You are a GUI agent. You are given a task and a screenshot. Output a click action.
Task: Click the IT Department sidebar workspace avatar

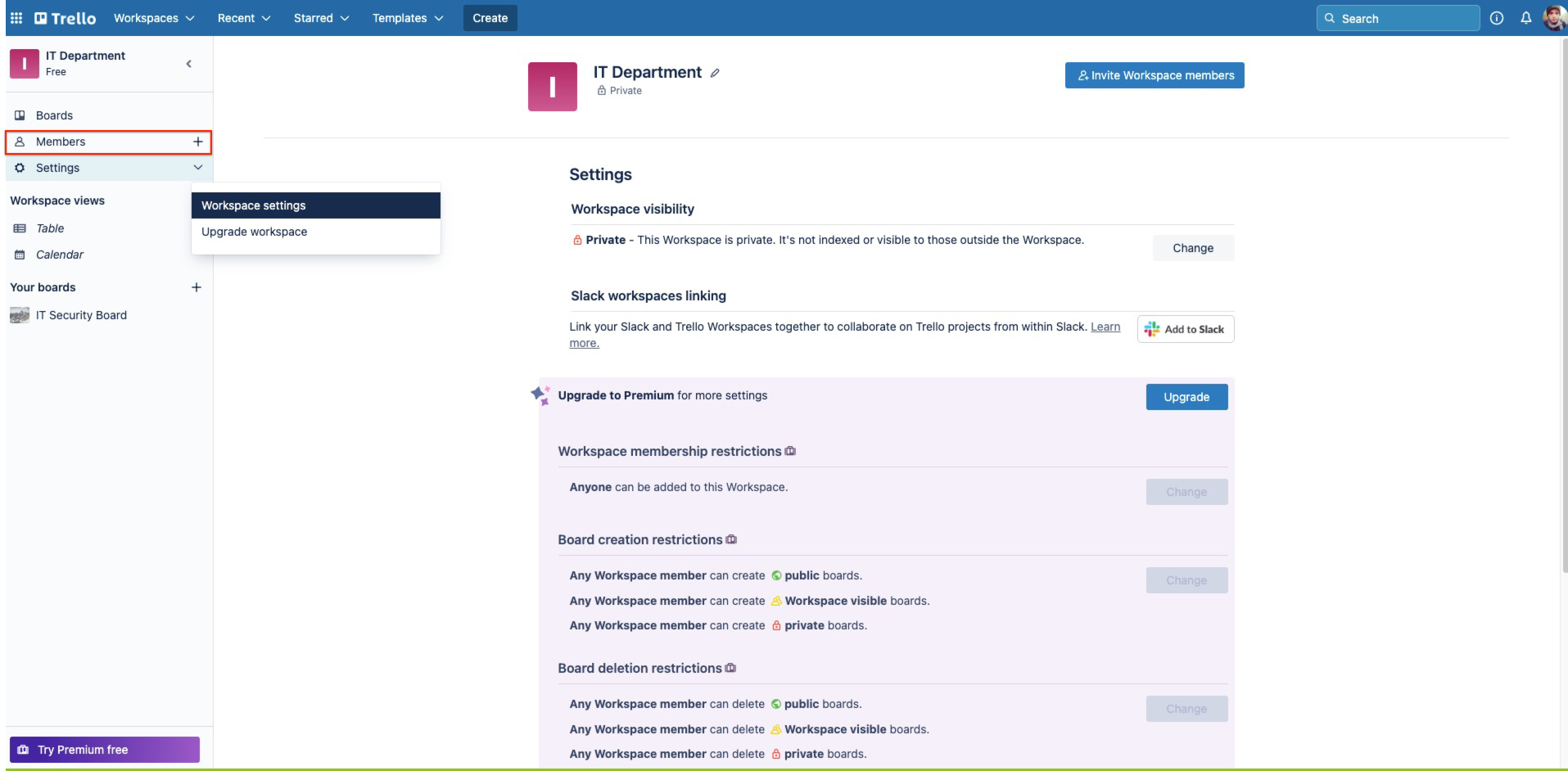click(x=25, y=63)
